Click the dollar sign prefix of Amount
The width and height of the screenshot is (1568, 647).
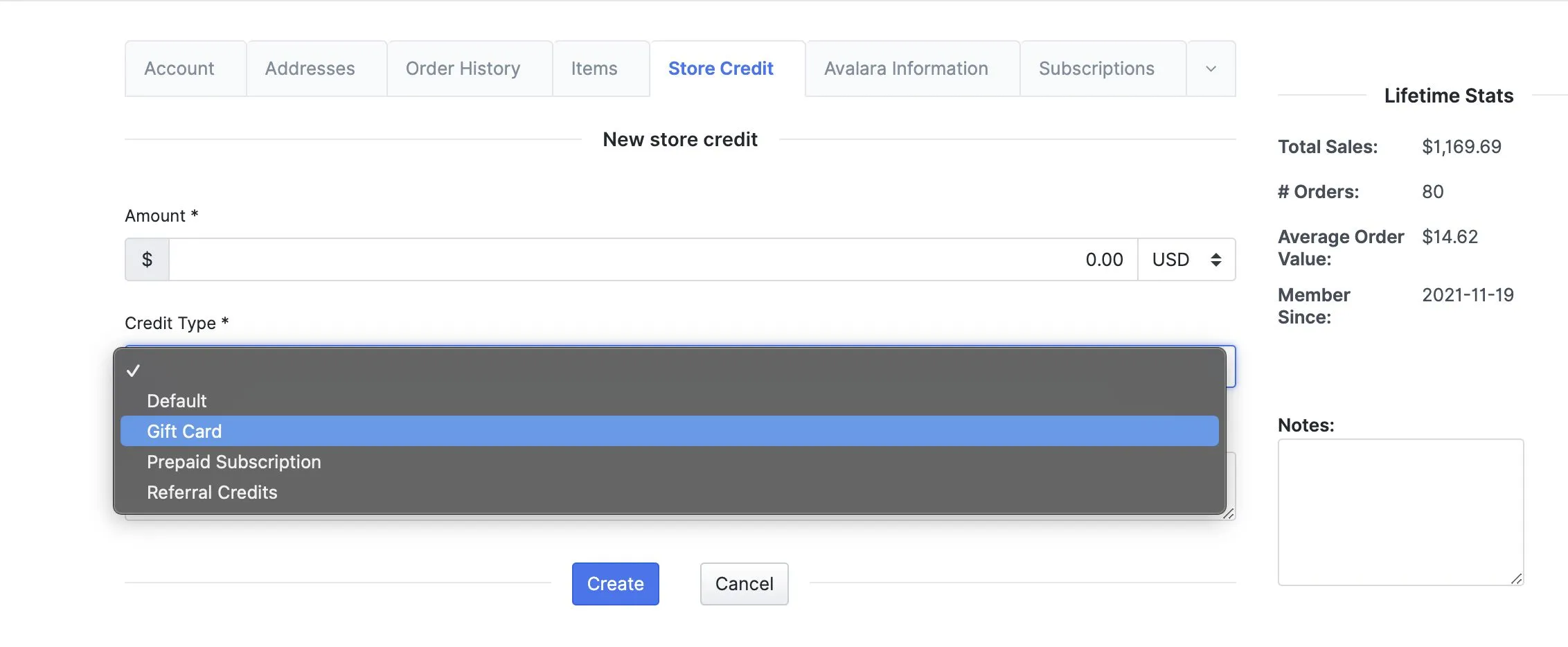[147, 260]
